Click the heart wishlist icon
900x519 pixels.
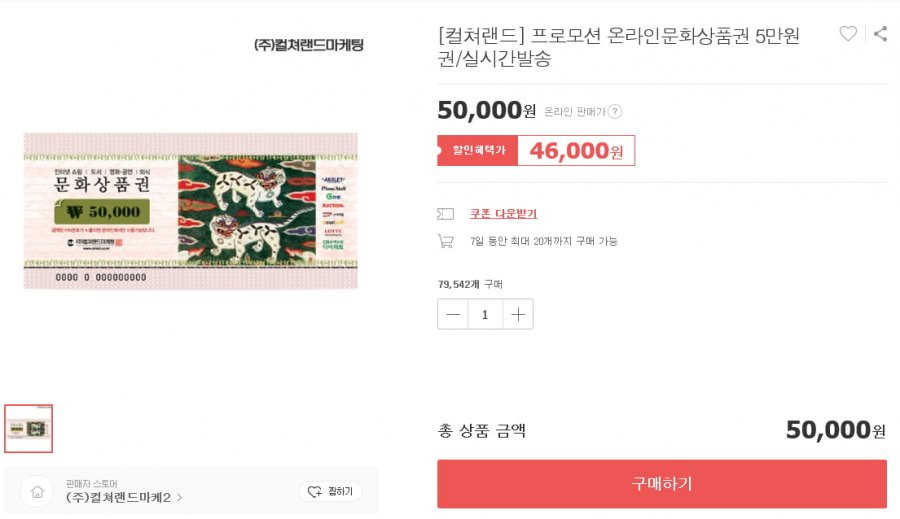[x=848, y=34]
